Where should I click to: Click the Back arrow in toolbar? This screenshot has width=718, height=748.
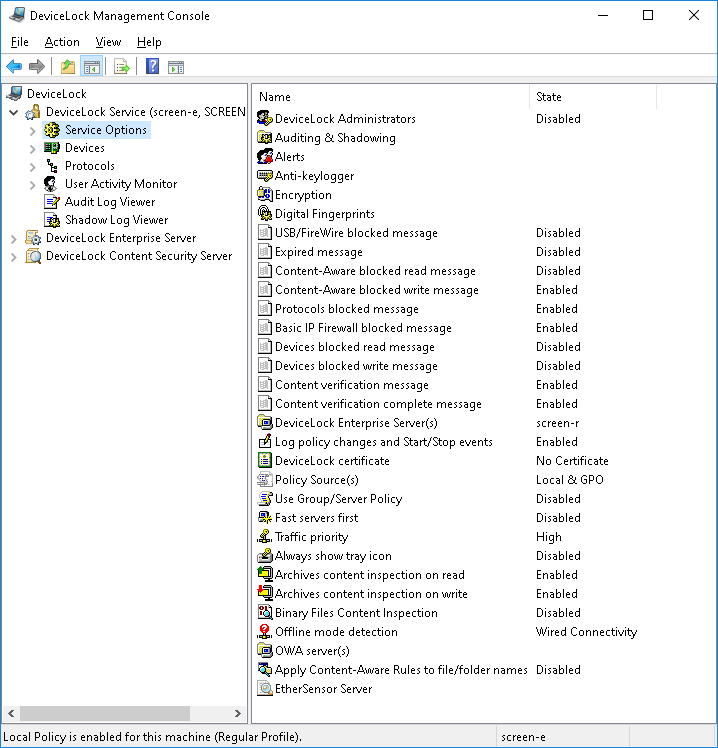(x=14, y=67)
